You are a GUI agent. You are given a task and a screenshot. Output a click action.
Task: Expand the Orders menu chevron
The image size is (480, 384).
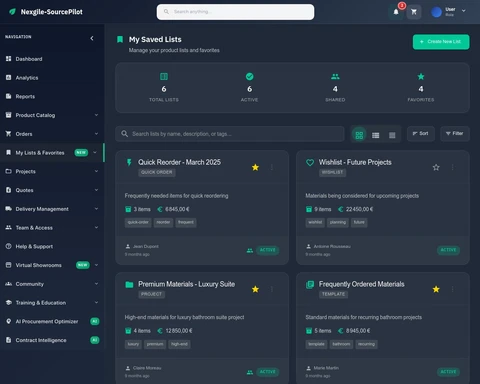coord(96,134)
